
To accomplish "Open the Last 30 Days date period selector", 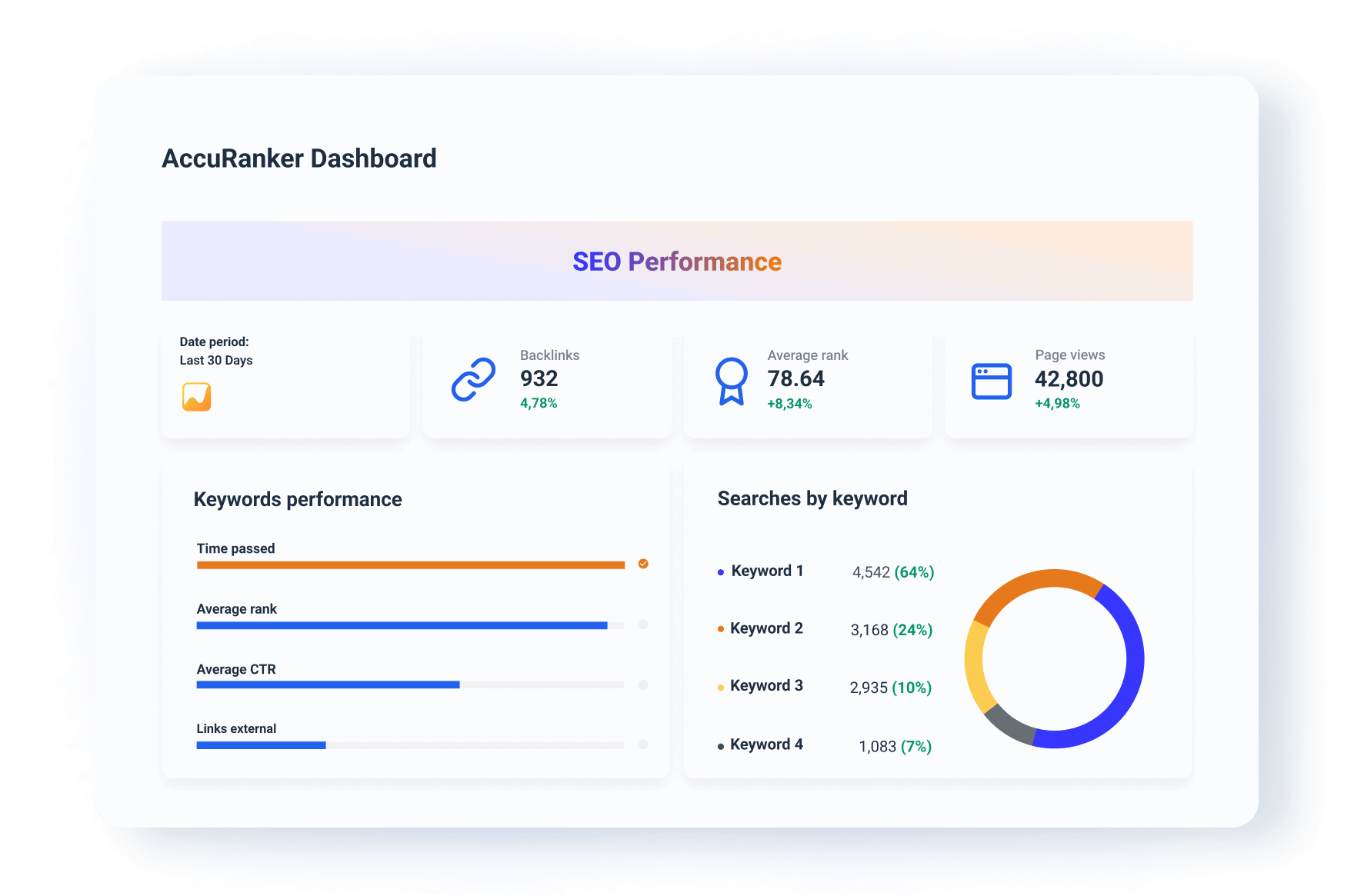I will pyautogui.click(x=216, y=359).
